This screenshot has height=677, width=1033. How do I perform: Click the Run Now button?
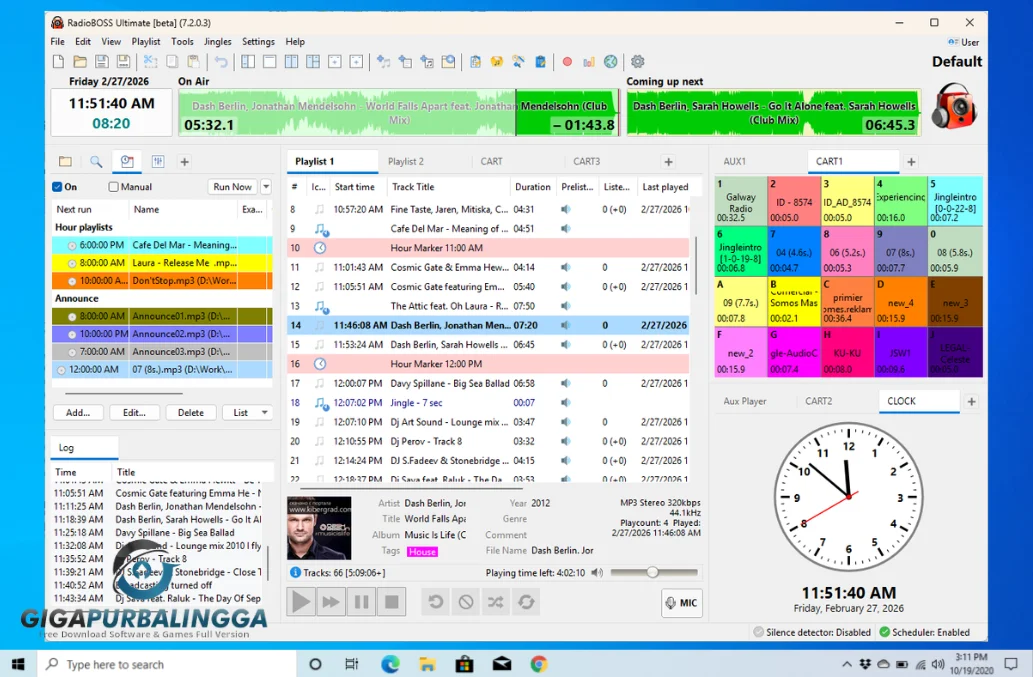tap(233, 187)
